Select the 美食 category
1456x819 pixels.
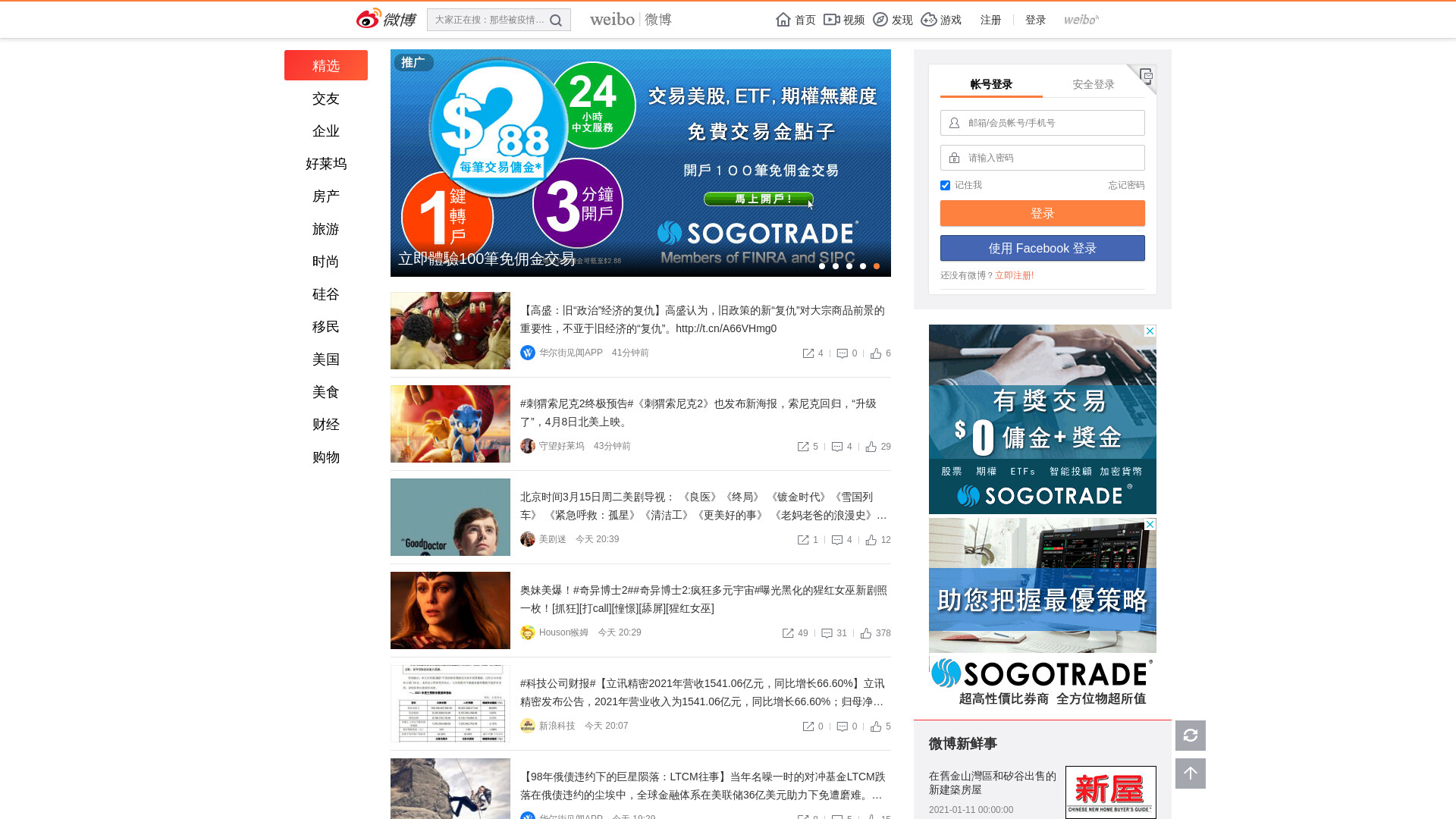click(x=326, y=392)
